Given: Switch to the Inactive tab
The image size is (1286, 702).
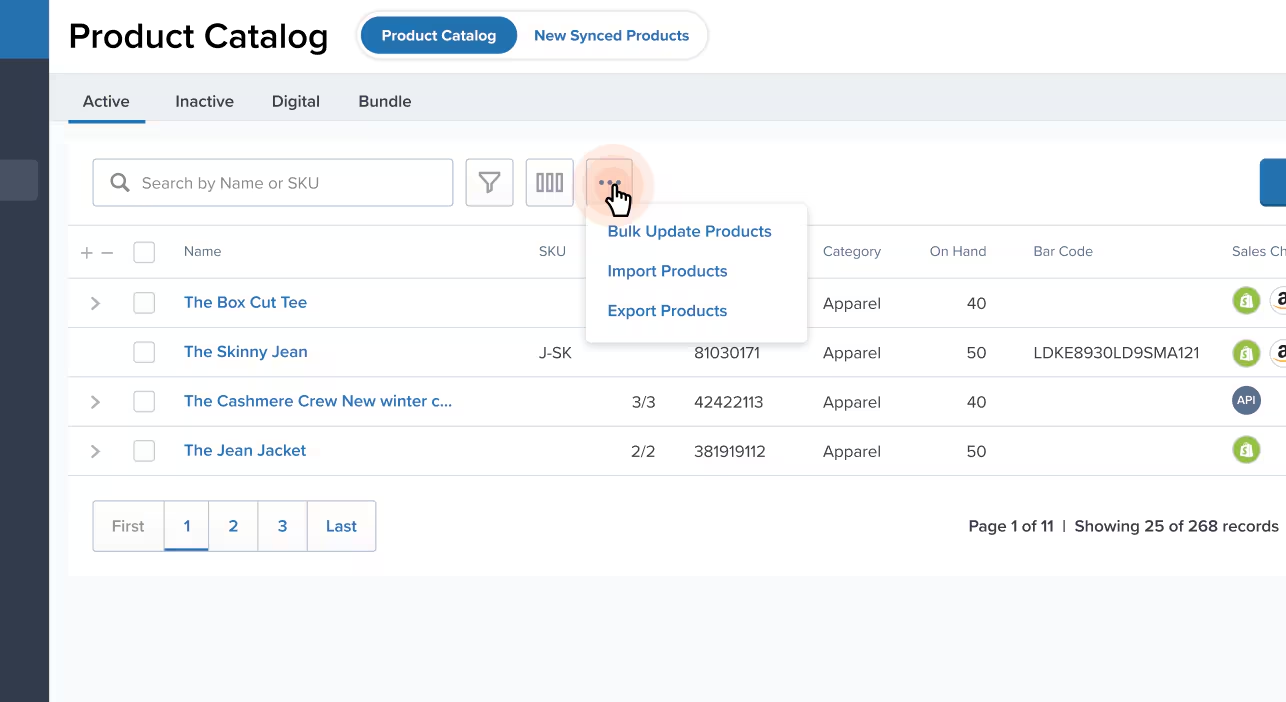Looking at the screenshot, I should point(204,101).
